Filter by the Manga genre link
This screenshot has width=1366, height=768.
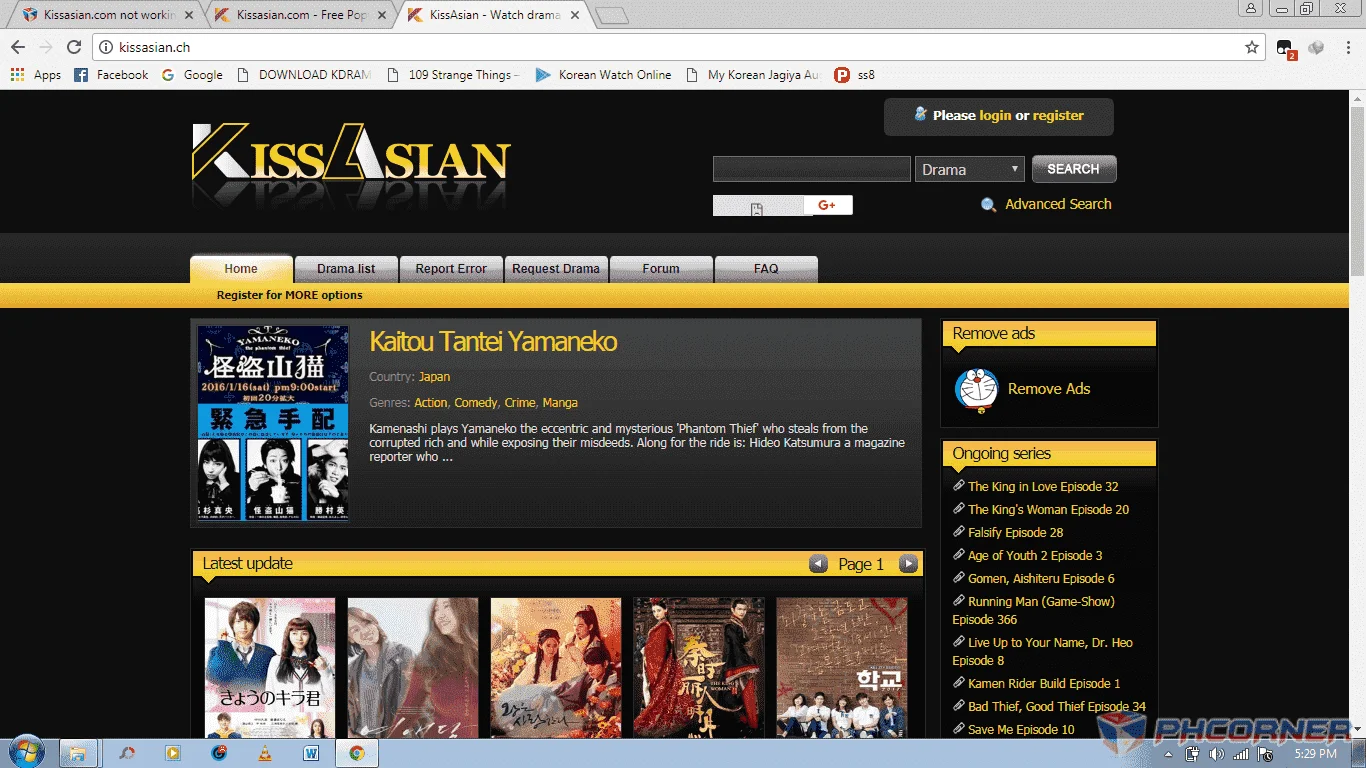(560, 403)
